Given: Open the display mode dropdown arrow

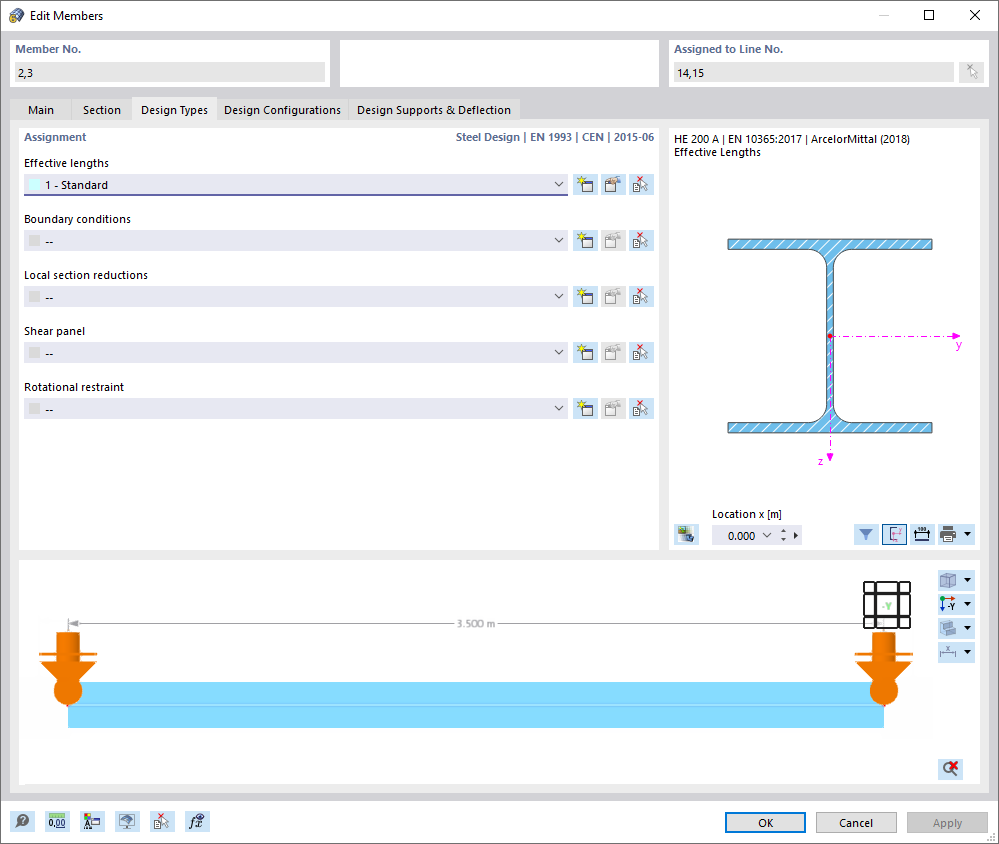Looking at the screenshot, I should pyautogui.click(x=967, y=628).
